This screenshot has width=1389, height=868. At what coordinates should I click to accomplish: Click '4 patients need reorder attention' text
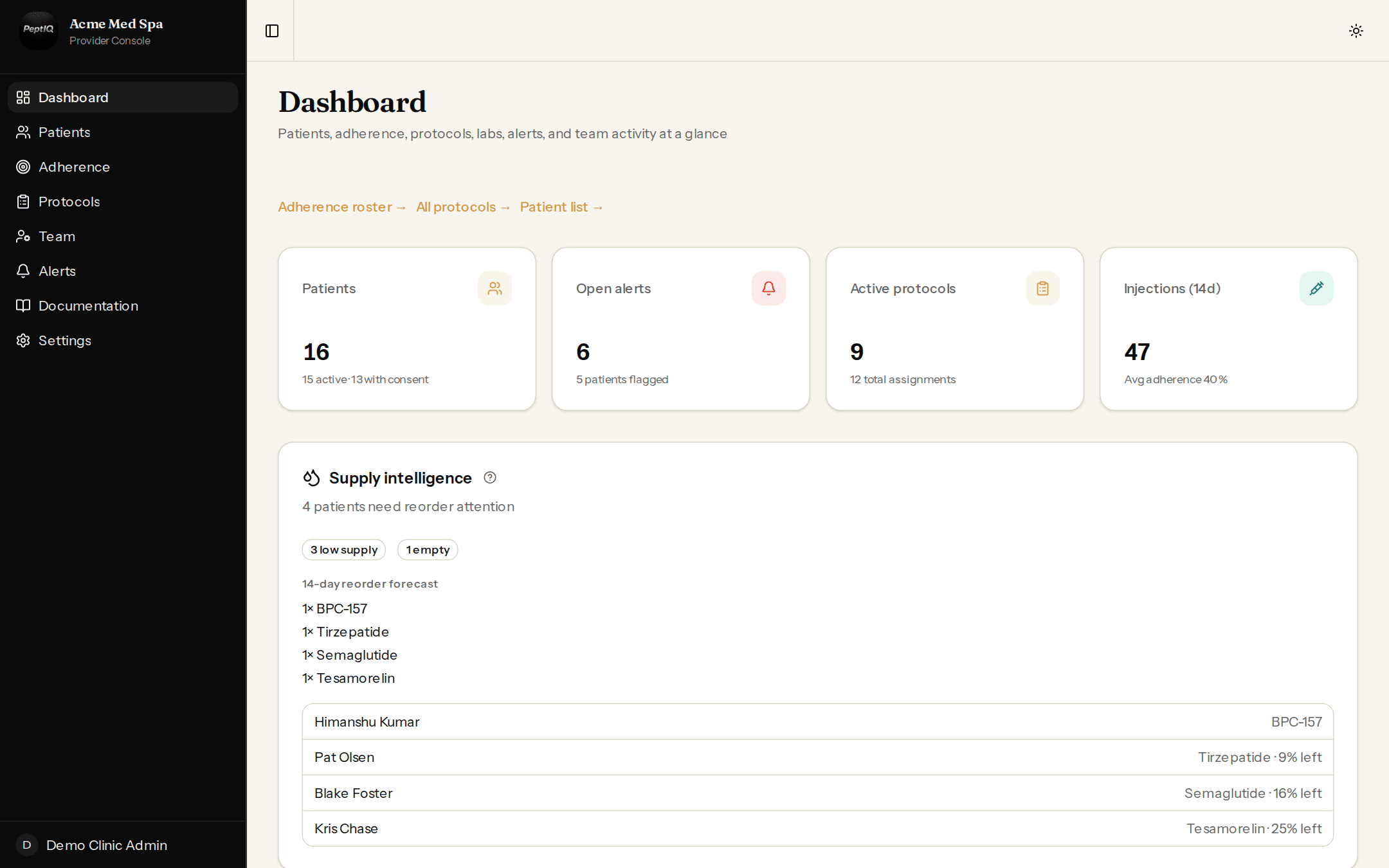[x=408, y=506]
